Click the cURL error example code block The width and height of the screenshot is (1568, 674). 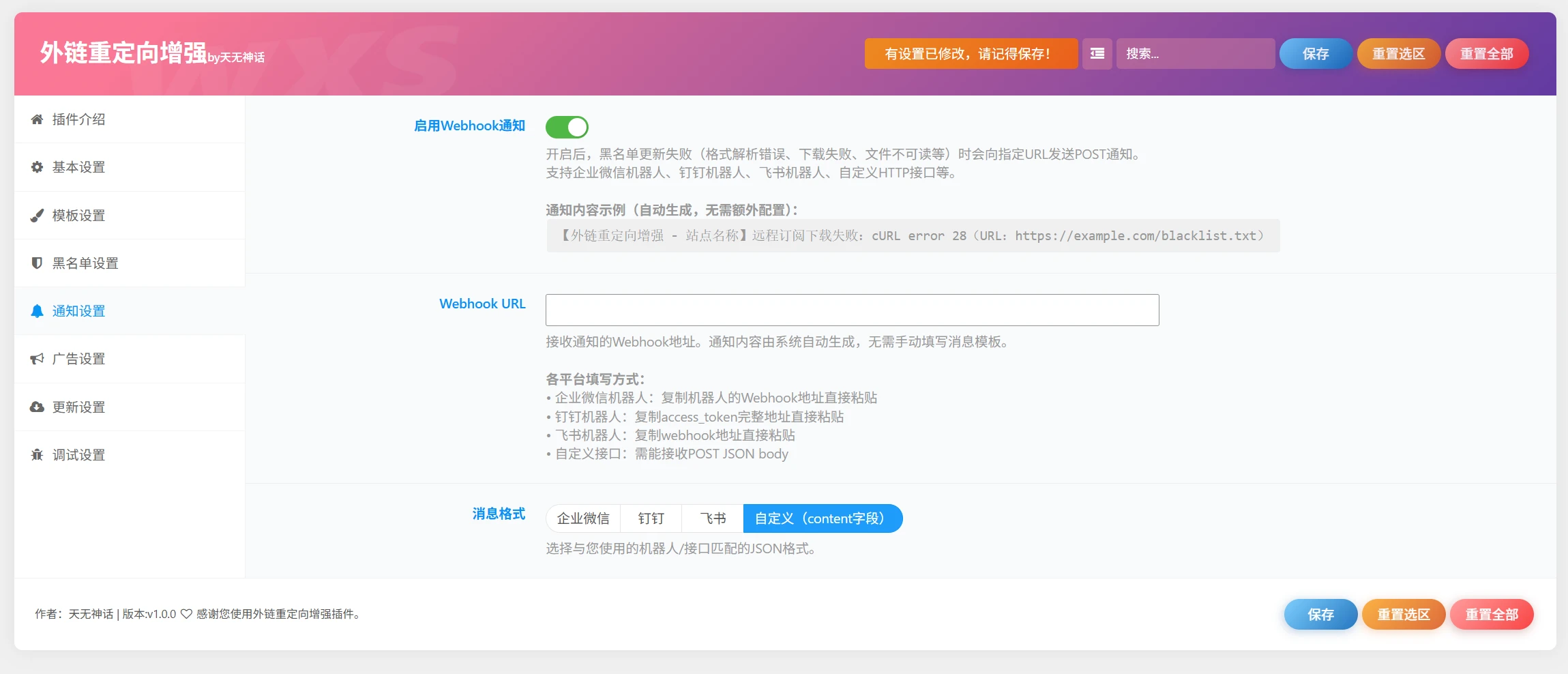[x=913, y=236]
